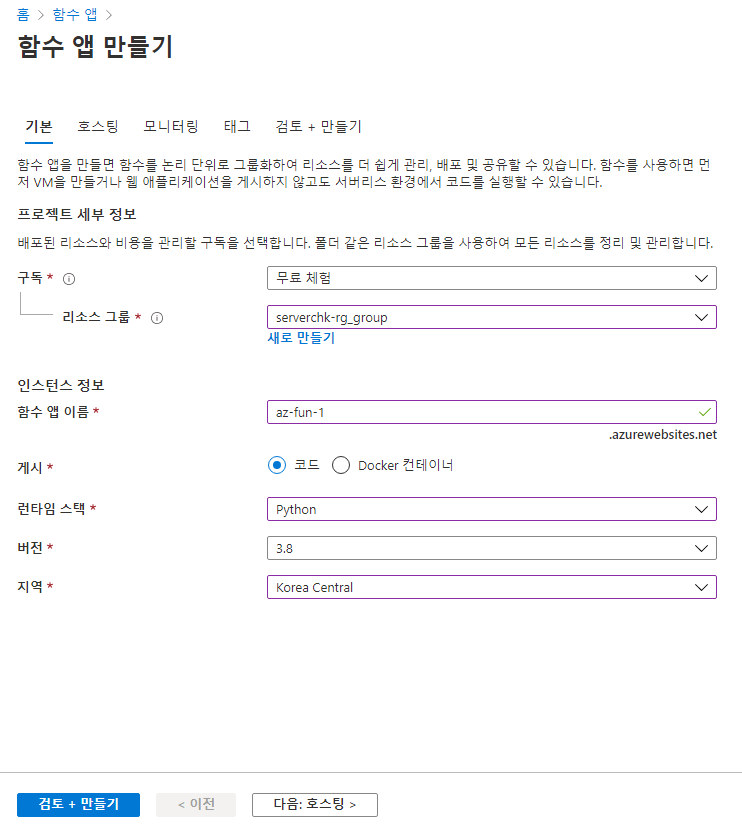The width and height of the screenshot is (742, 824).
Task: Open the 지역 Korea Central dropdown
Action: (492, 587)
